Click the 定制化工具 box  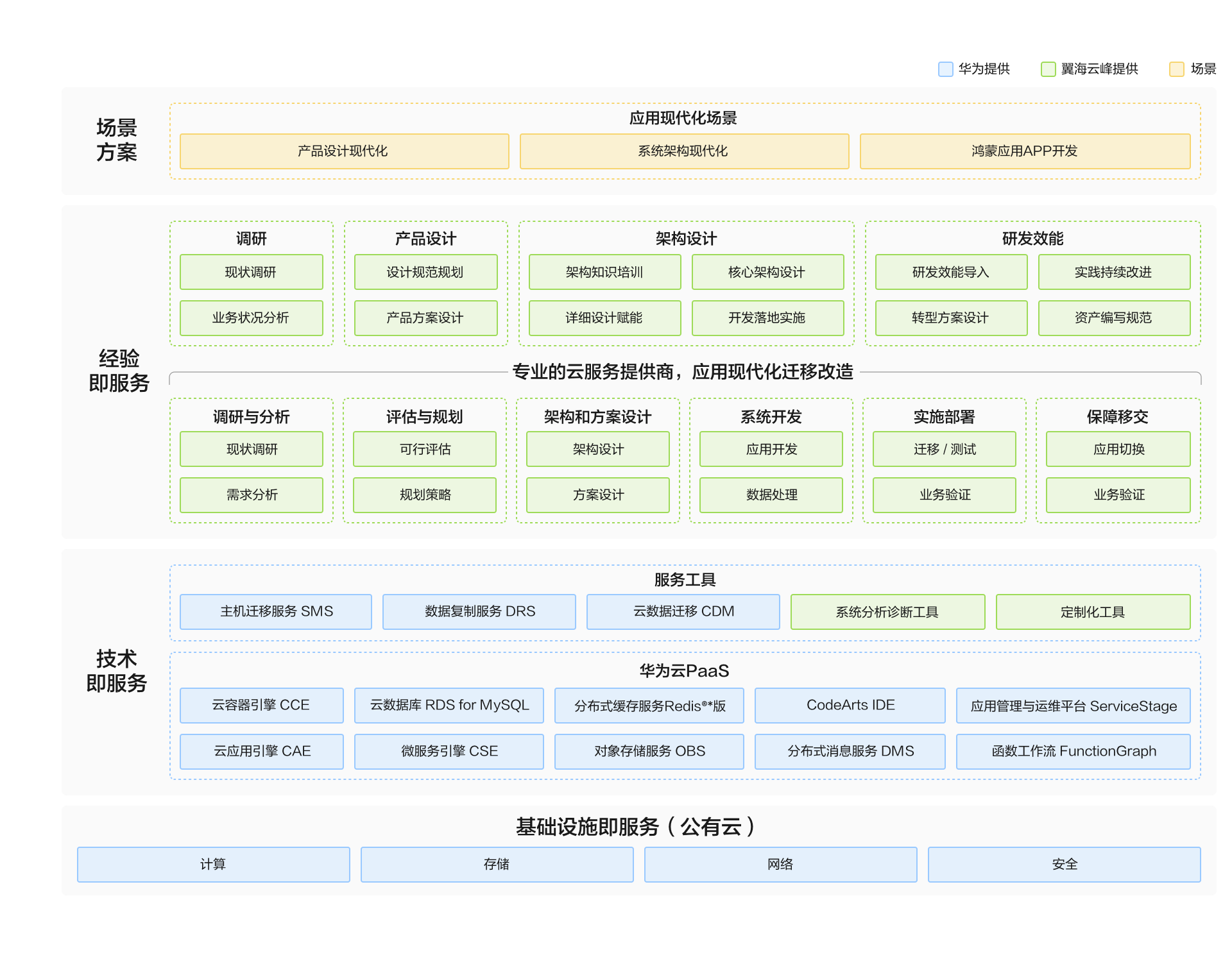tap(1093, 612)
